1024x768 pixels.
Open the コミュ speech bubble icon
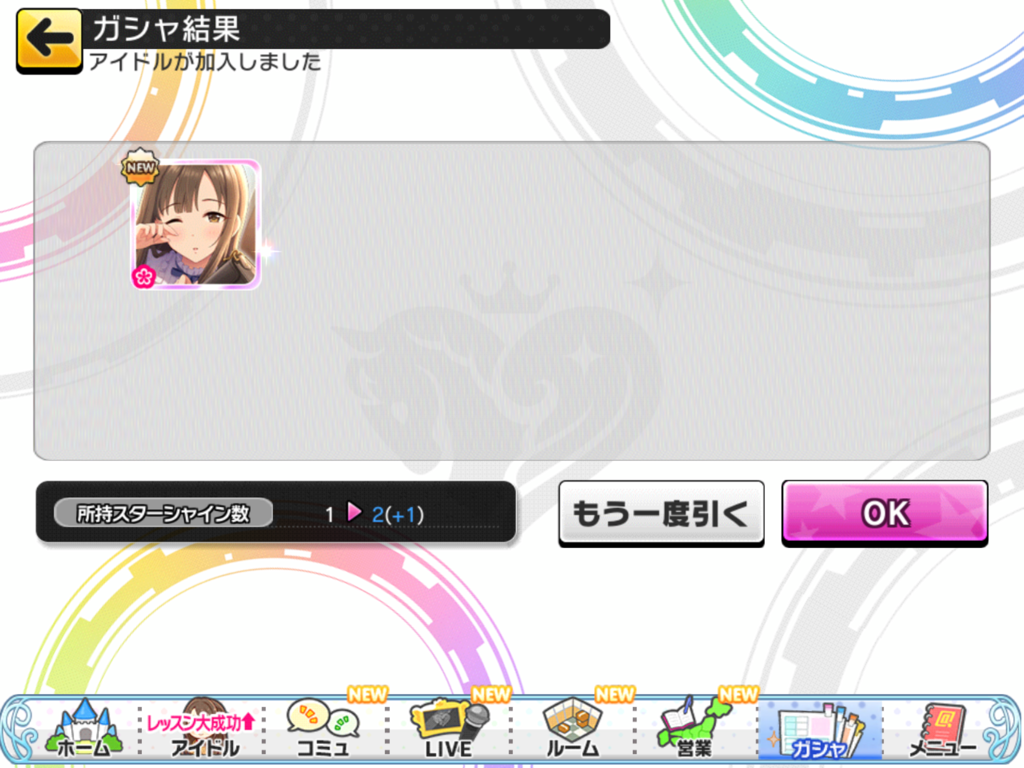(x=323, y=729)
